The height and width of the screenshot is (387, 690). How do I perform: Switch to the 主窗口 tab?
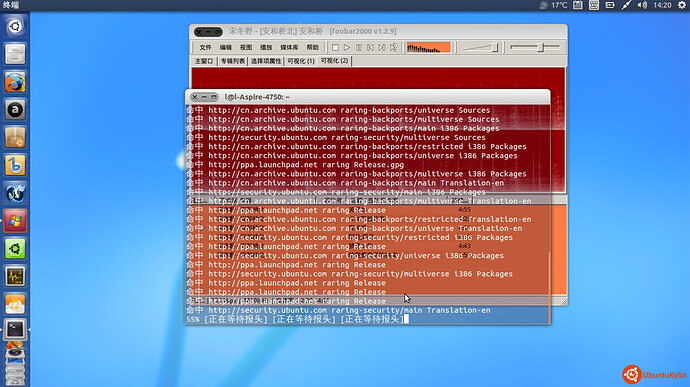tap(204, 61)
